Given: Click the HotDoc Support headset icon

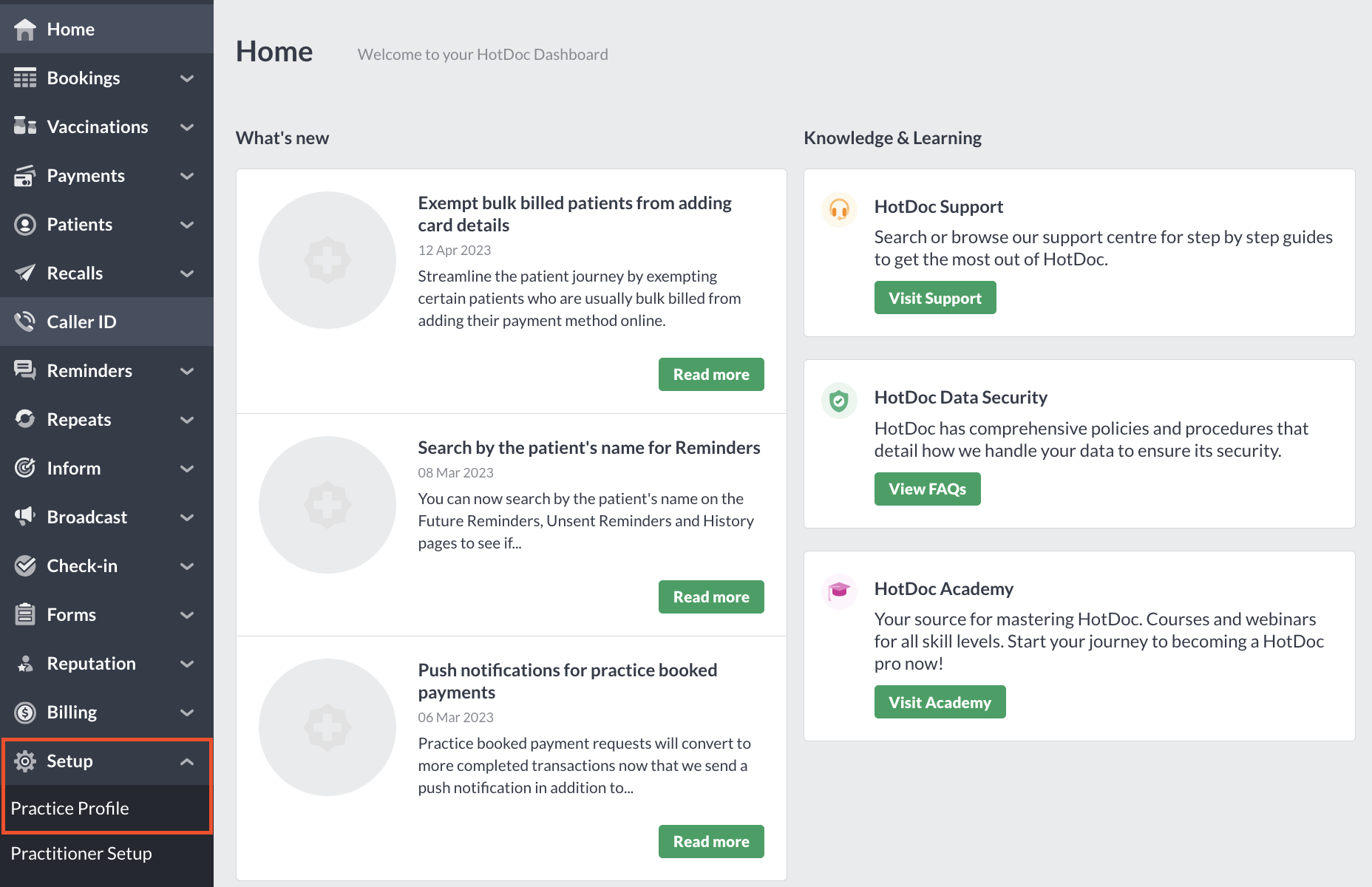Looking at the screenshot, I should [x=839, y=209].
